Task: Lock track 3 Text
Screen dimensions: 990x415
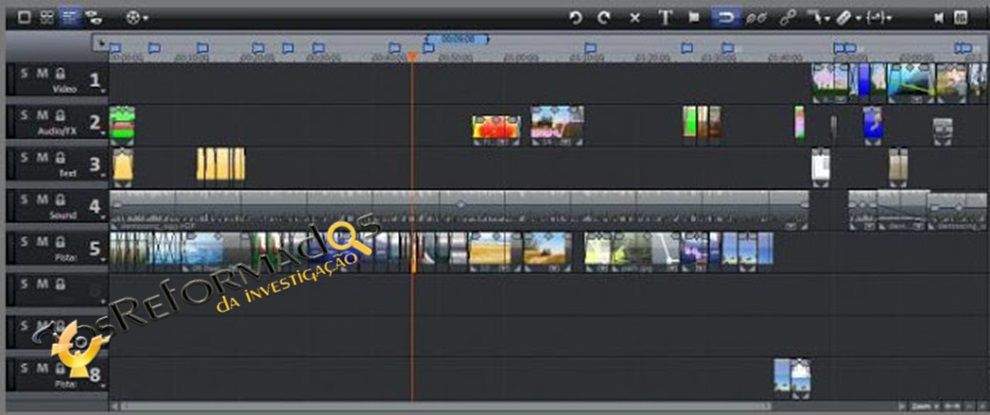Action: (60, 158)
